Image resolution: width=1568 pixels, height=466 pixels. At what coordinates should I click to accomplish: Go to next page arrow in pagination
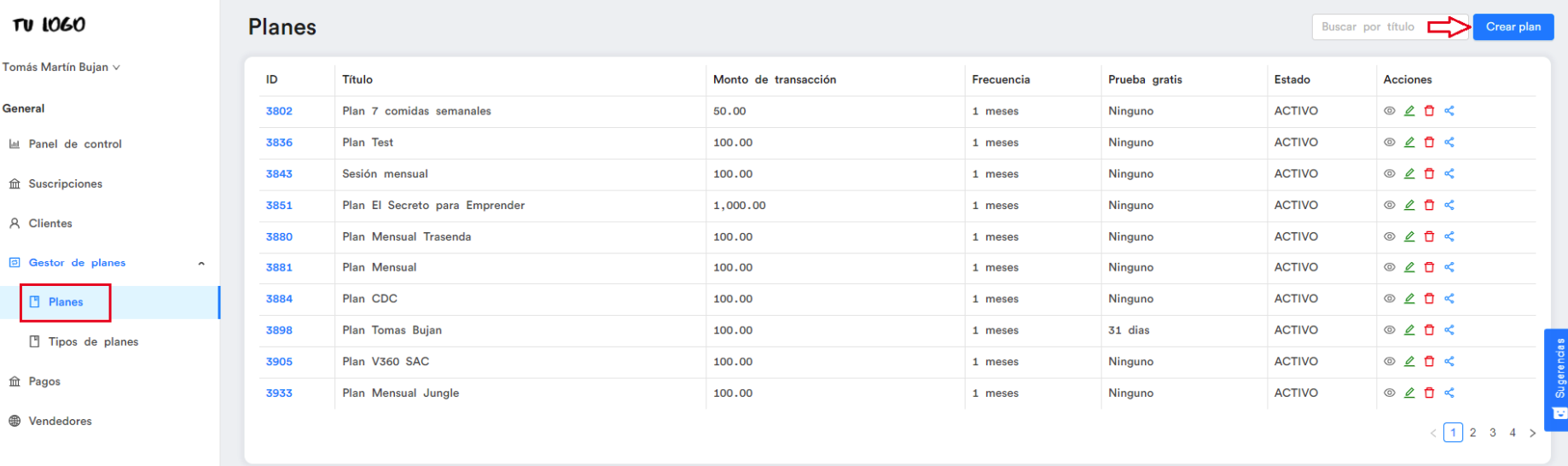click(1532, 434)
